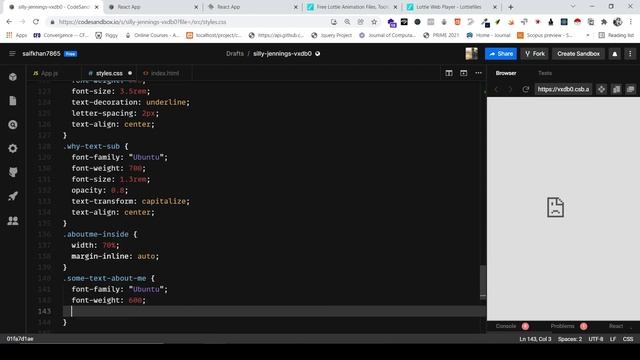Open Spaces: 2 indentation selector
640x360 pixels.
tap(570, 339)
